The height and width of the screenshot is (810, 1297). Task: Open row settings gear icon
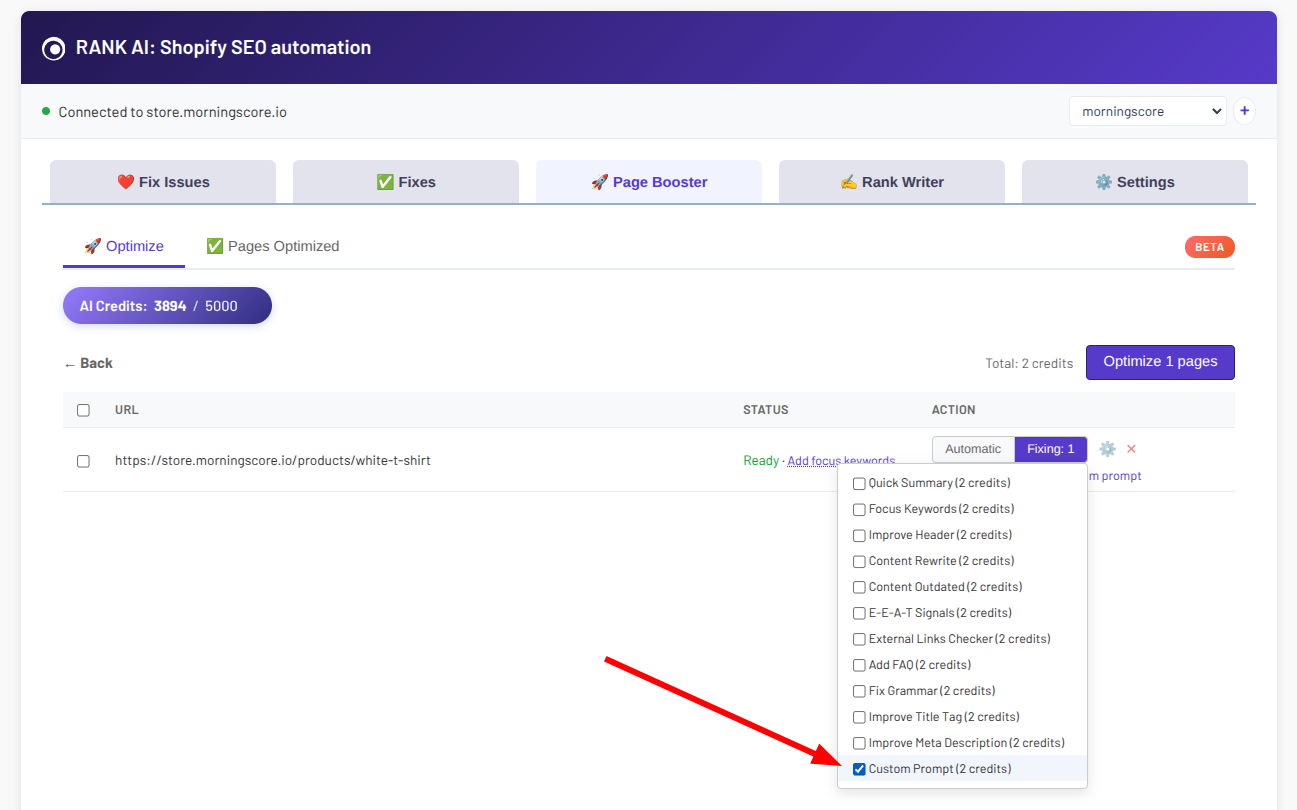[x=1107, y=449]
